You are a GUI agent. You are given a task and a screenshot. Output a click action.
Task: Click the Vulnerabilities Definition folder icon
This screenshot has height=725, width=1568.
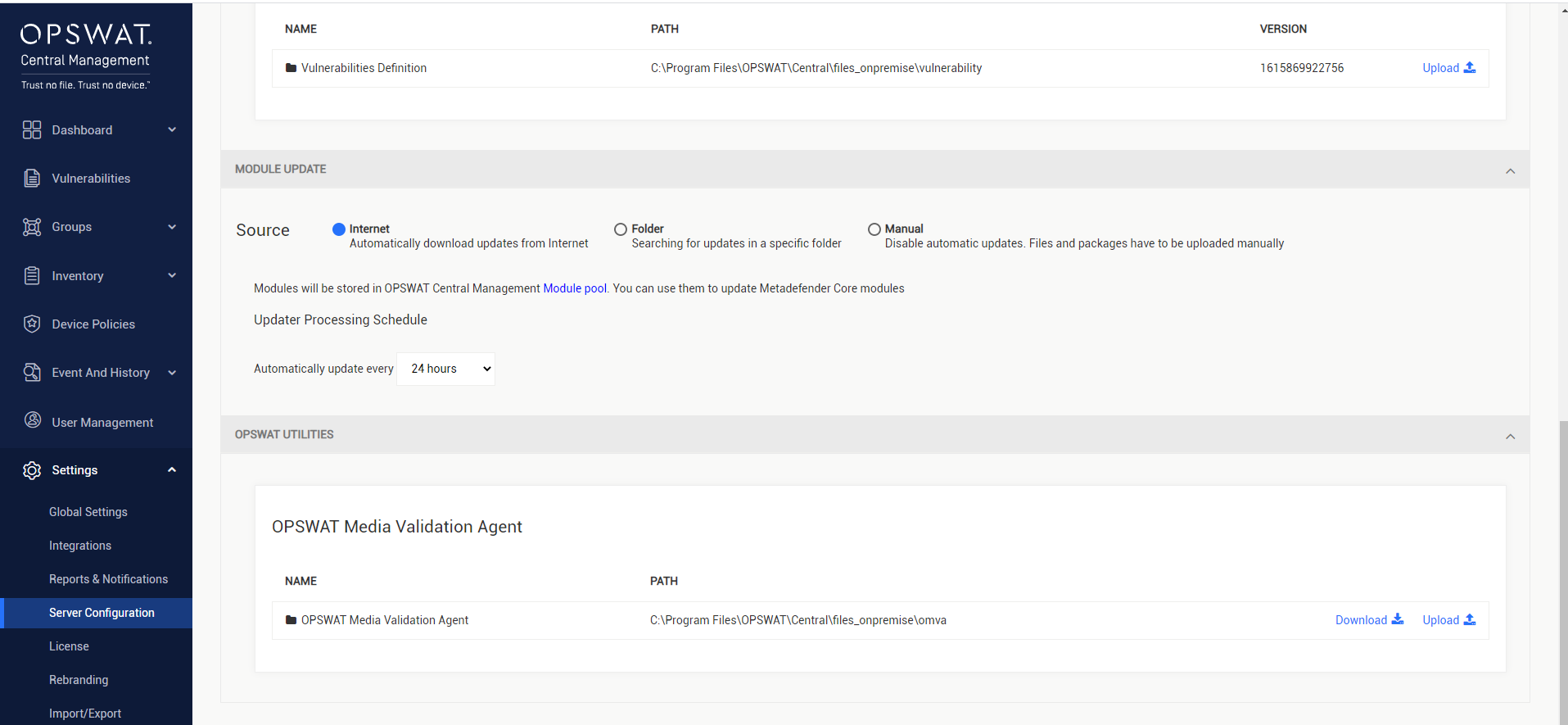click(291, 68)
